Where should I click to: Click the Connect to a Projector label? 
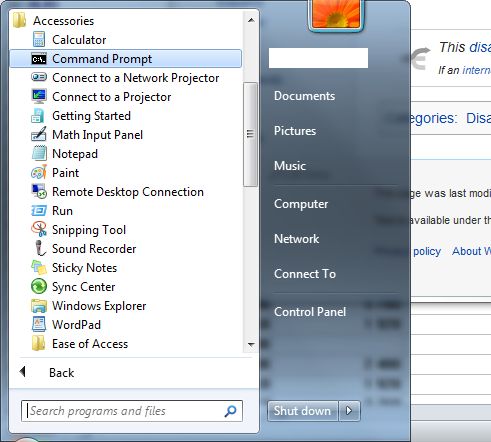[112, 97]
